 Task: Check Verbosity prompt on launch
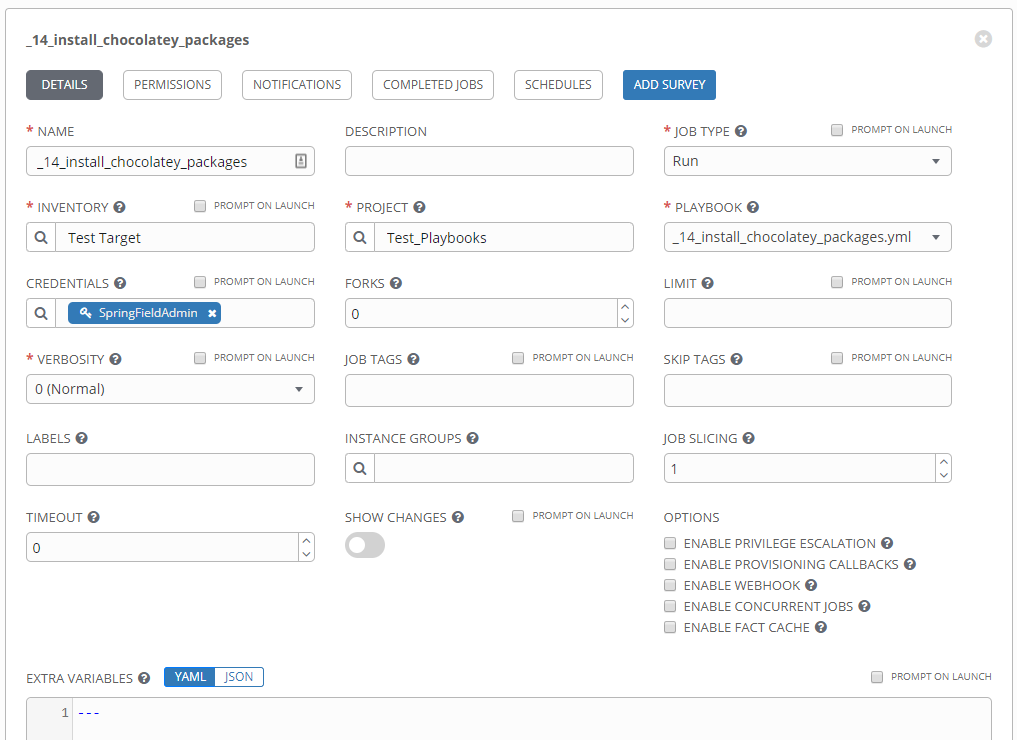tap(200, 357)
